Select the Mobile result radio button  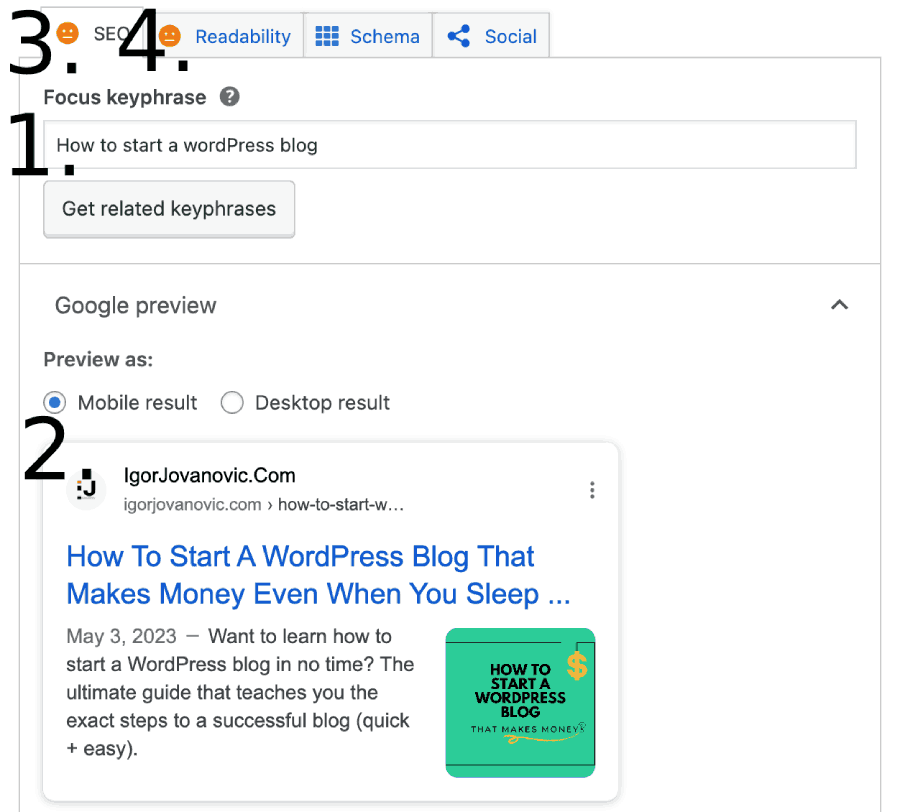(x=55, y=402)
